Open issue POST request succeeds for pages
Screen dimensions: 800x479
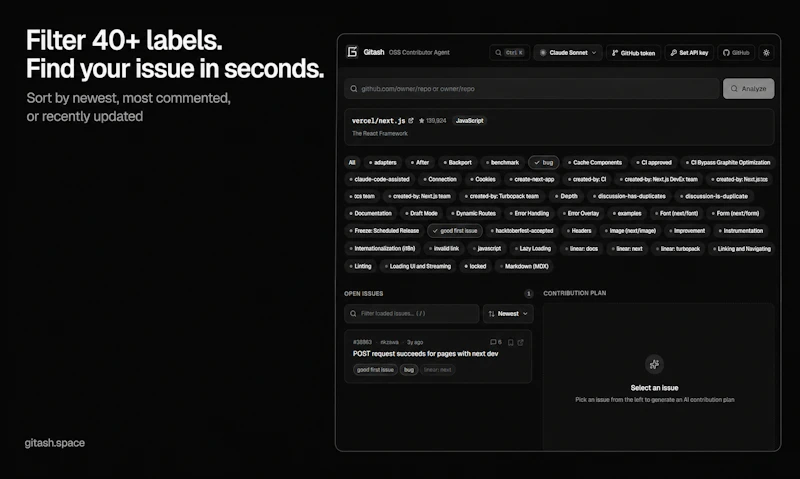click(426, 354)
